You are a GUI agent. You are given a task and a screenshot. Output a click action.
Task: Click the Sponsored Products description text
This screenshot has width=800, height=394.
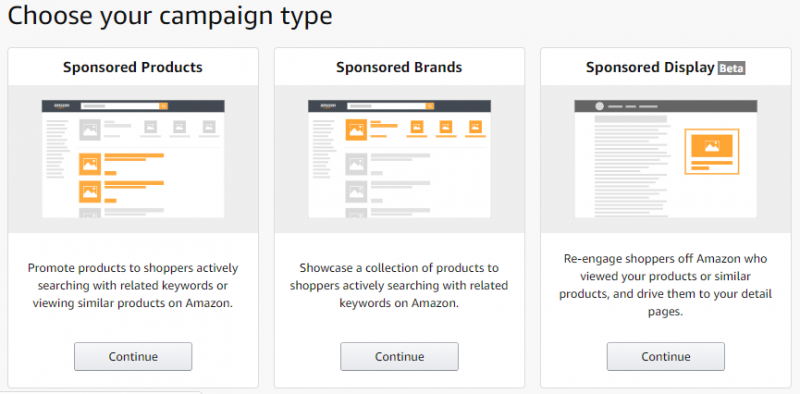(133, 285)
